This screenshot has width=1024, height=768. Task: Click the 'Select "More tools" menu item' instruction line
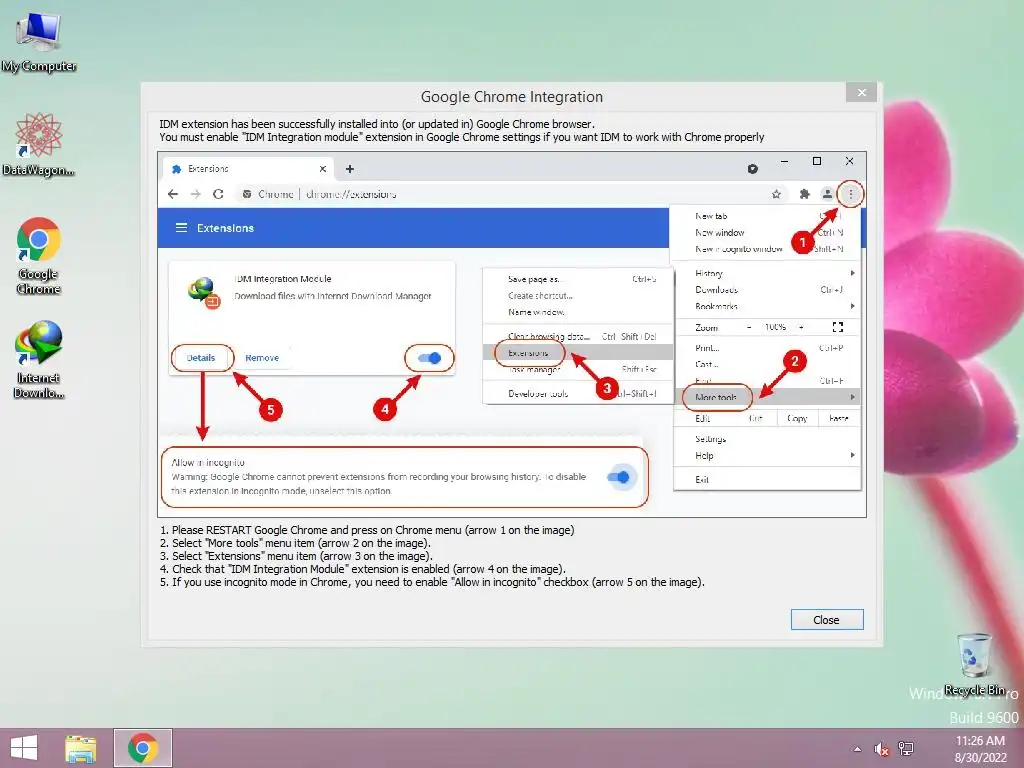coord(295,543)
